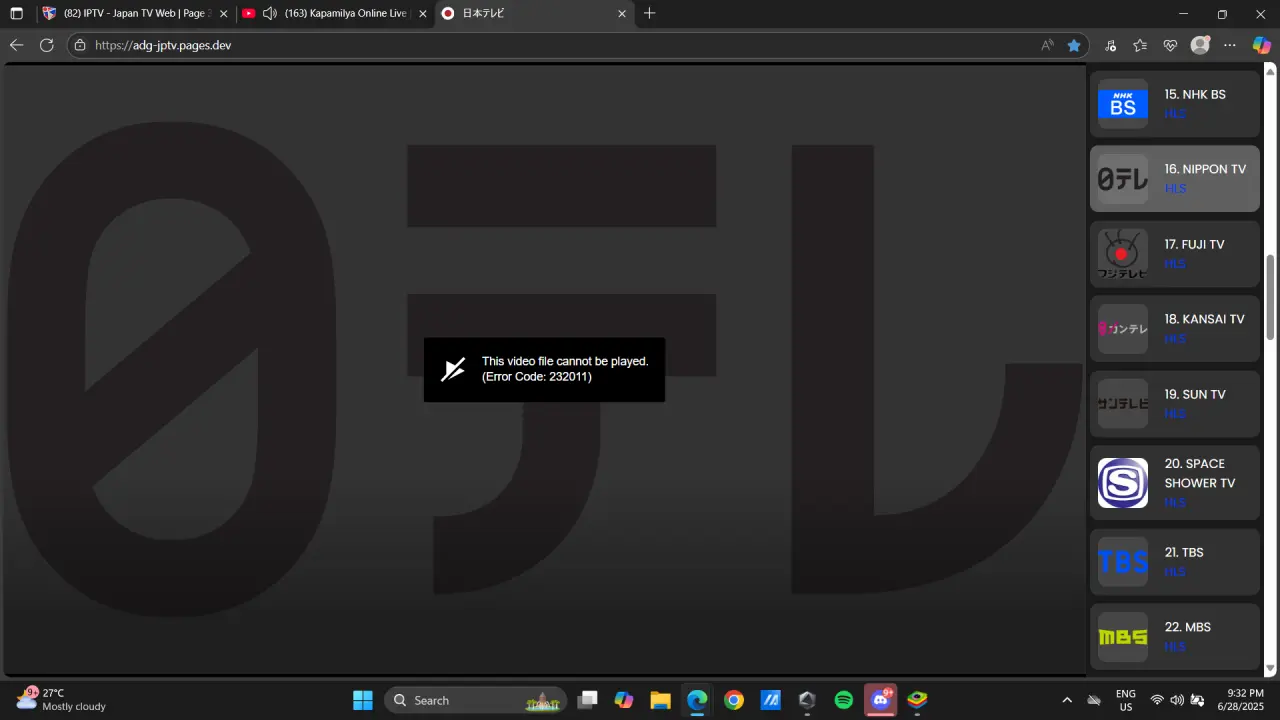Show hidden system tray icons
Screen dimensions: 1280x720
(x=1067, y=700)
